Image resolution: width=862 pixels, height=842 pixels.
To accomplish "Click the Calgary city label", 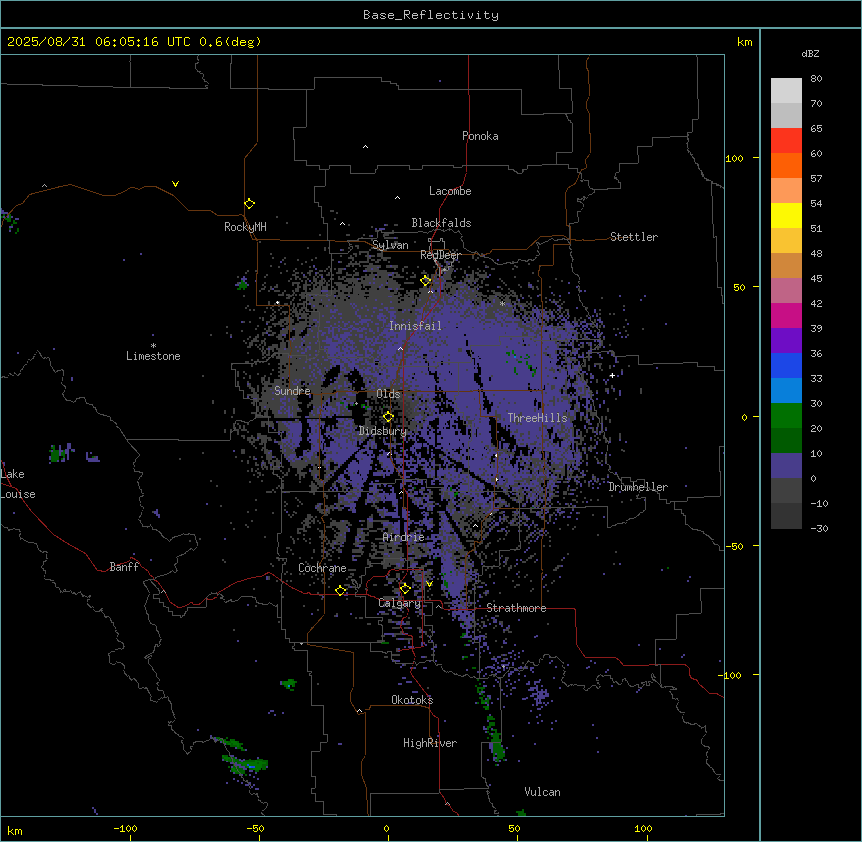I will point(399,603).
